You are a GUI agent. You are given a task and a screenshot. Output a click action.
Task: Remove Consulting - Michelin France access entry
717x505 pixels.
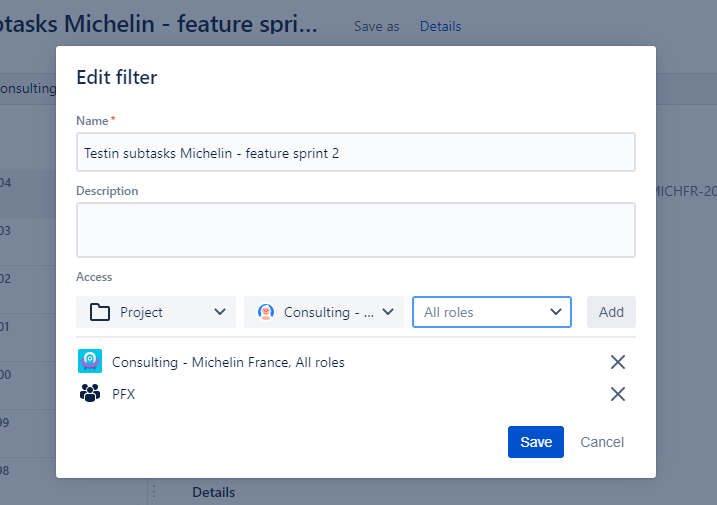(617, 362)
